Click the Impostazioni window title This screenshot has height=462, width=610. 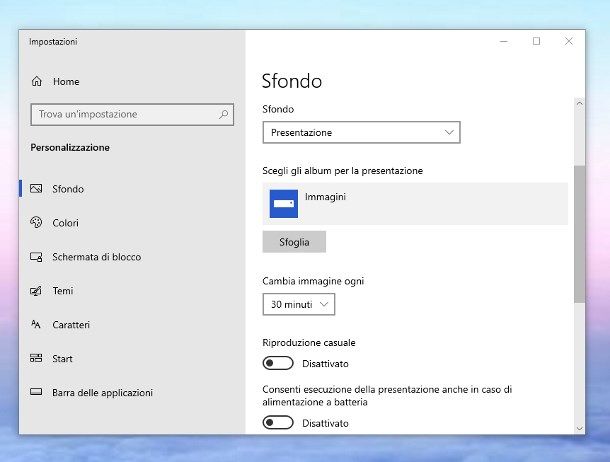coord(53,42)
